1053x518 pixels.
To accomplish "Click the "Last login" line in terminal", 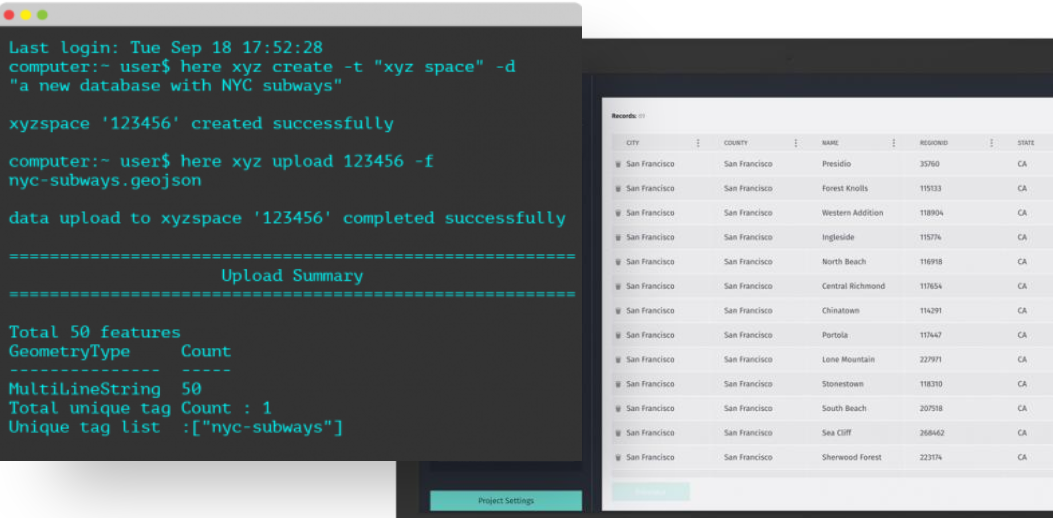I will tap(166, 48).
